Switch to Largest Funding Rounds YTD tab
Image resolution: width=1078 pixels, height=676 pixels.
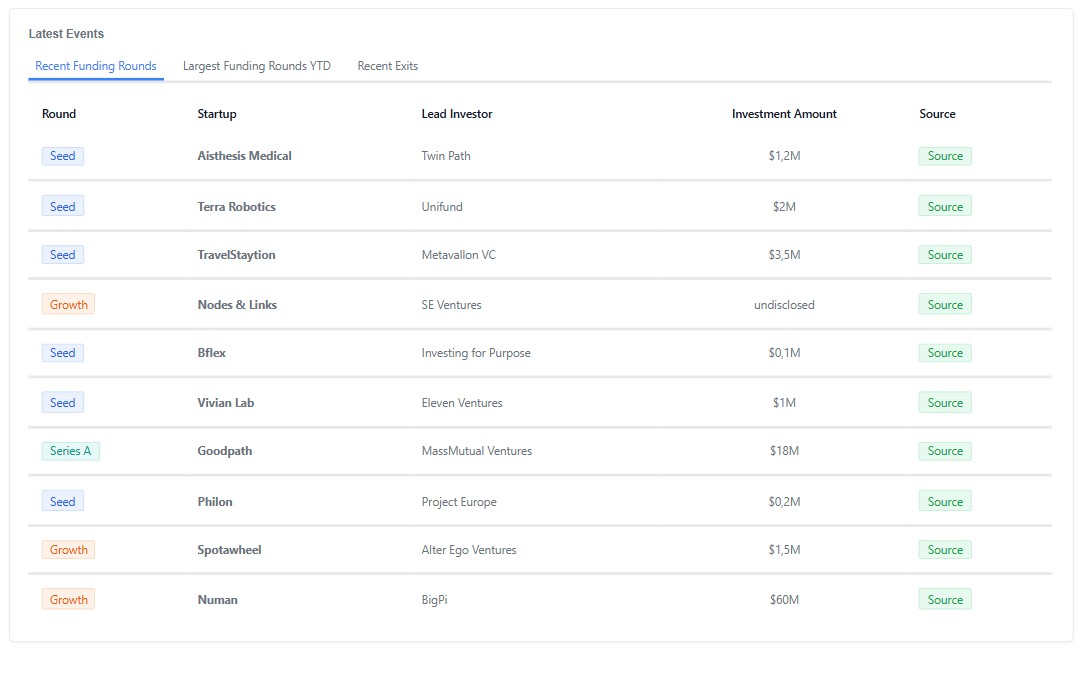tap(256, 66)
